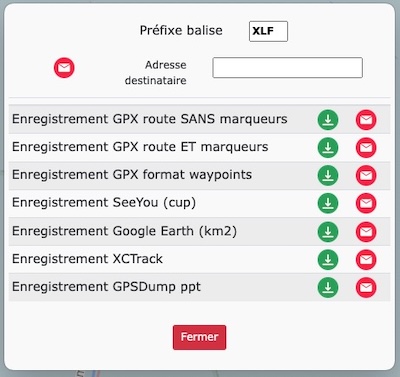Email Google Earth (km2) file
Image resolution: width=400 pixels, height=377 pixels.
(x=366, y=232)
